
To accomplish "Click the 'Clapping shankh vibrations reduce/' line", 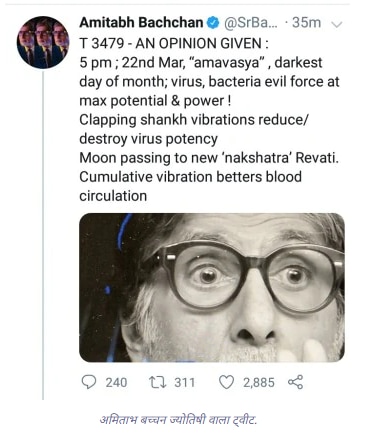I will pos(194,120).
